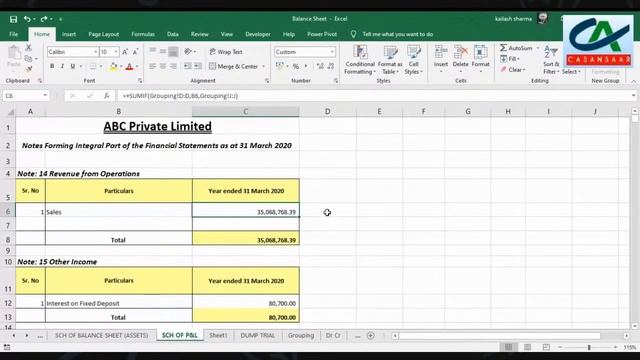Toggle Bold formatting
Image resolution: width=640 pixels, height=360 pixels.
[52, 66]
